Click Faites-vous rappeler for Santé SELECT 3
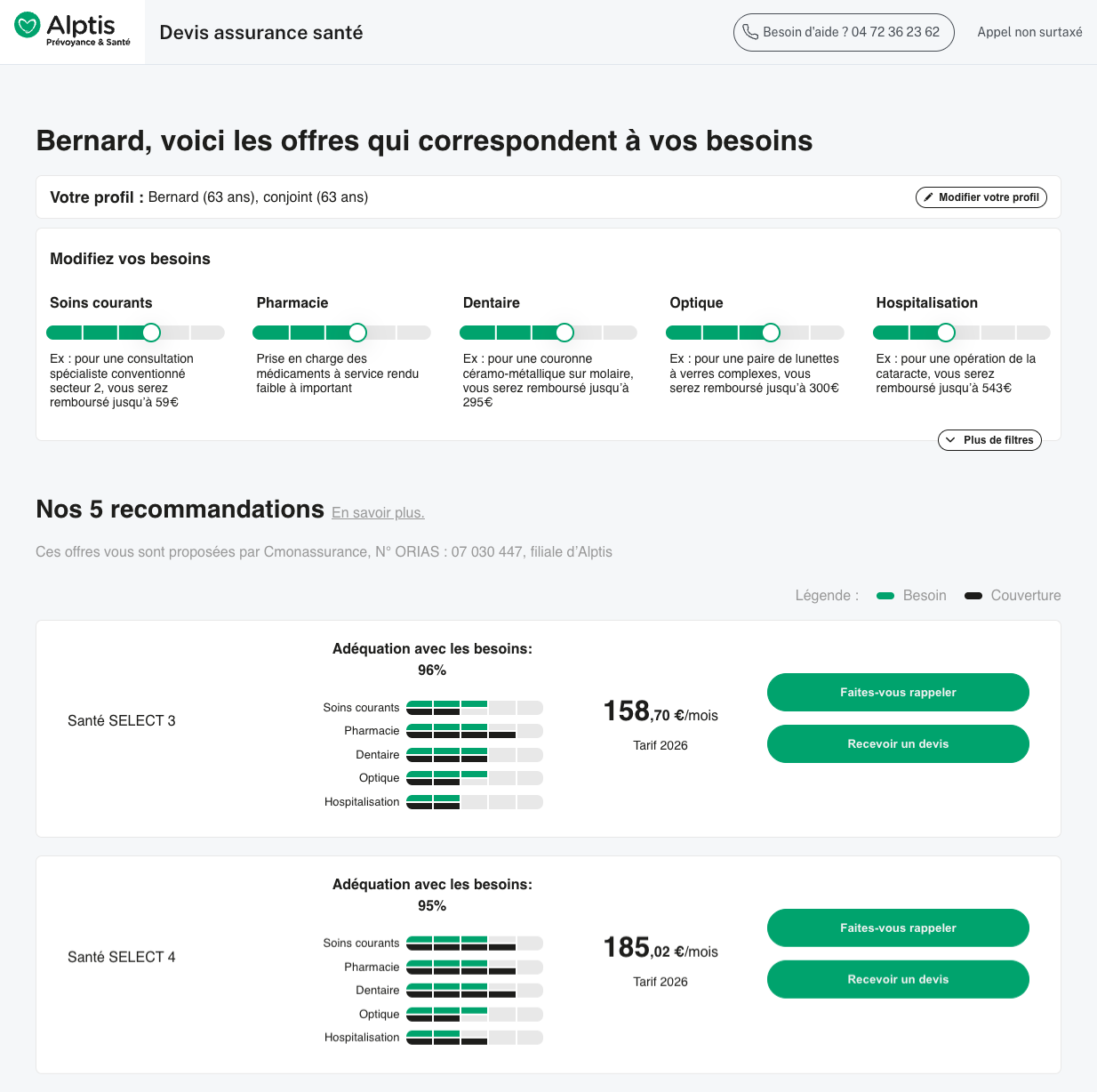Viewport: 1097px width, 1092px height. pyautogui.click(x=898, y=693)
